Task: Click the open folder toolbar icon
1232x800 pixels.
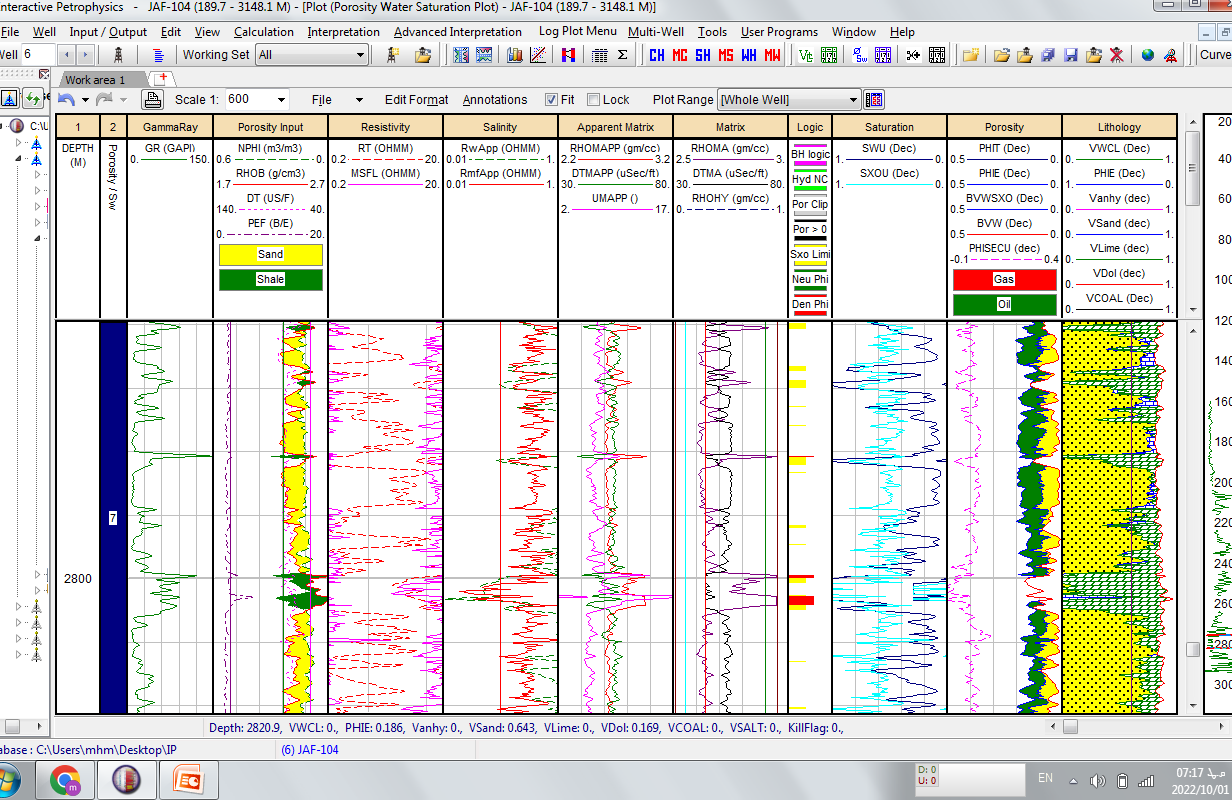Action: click(x=1001, y=55)
